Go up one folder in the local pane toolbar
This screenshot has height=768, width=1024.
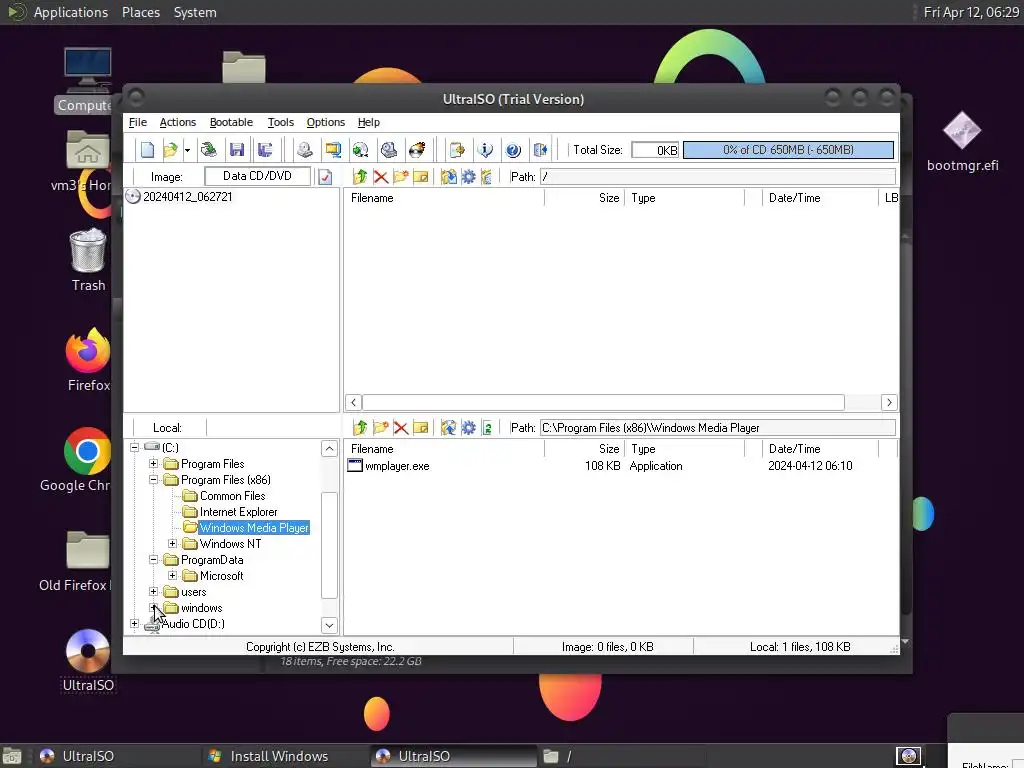(x=360, y=428)
